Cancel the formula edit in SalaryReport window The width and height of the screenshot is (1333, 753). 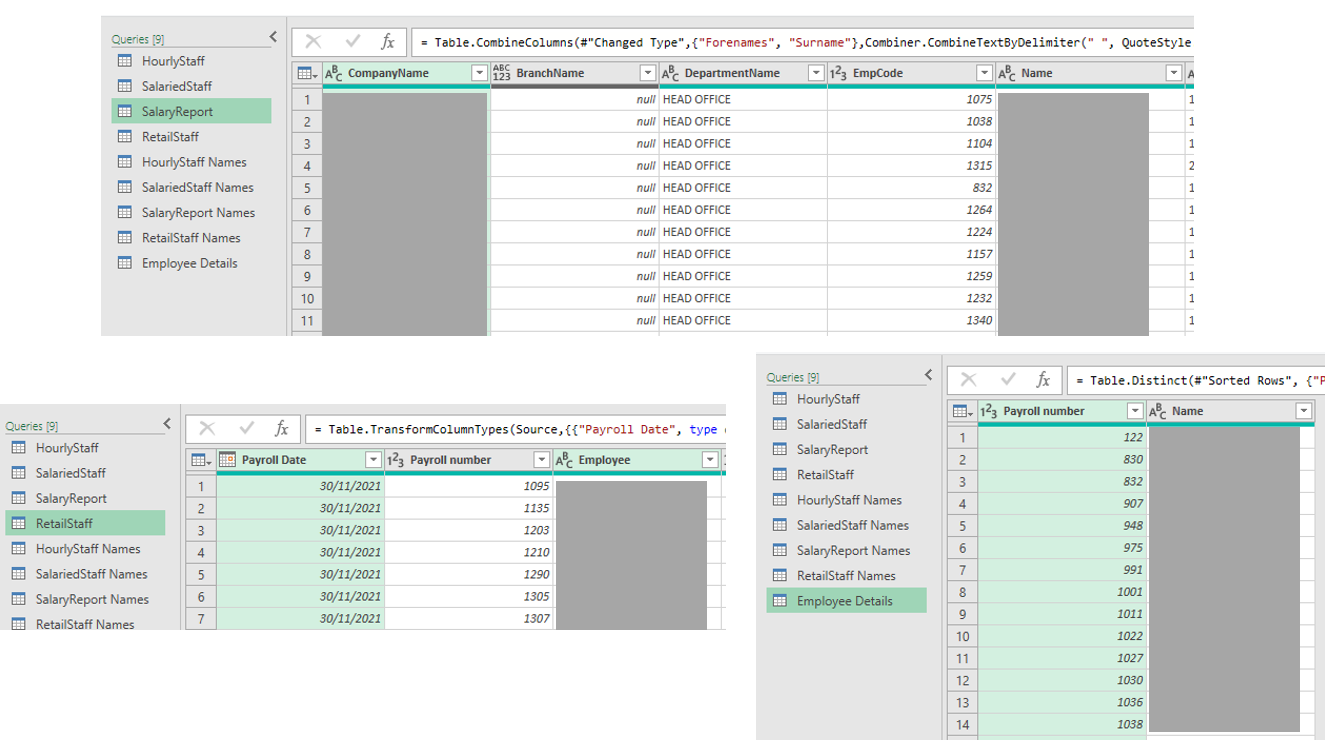coord(314,42)
